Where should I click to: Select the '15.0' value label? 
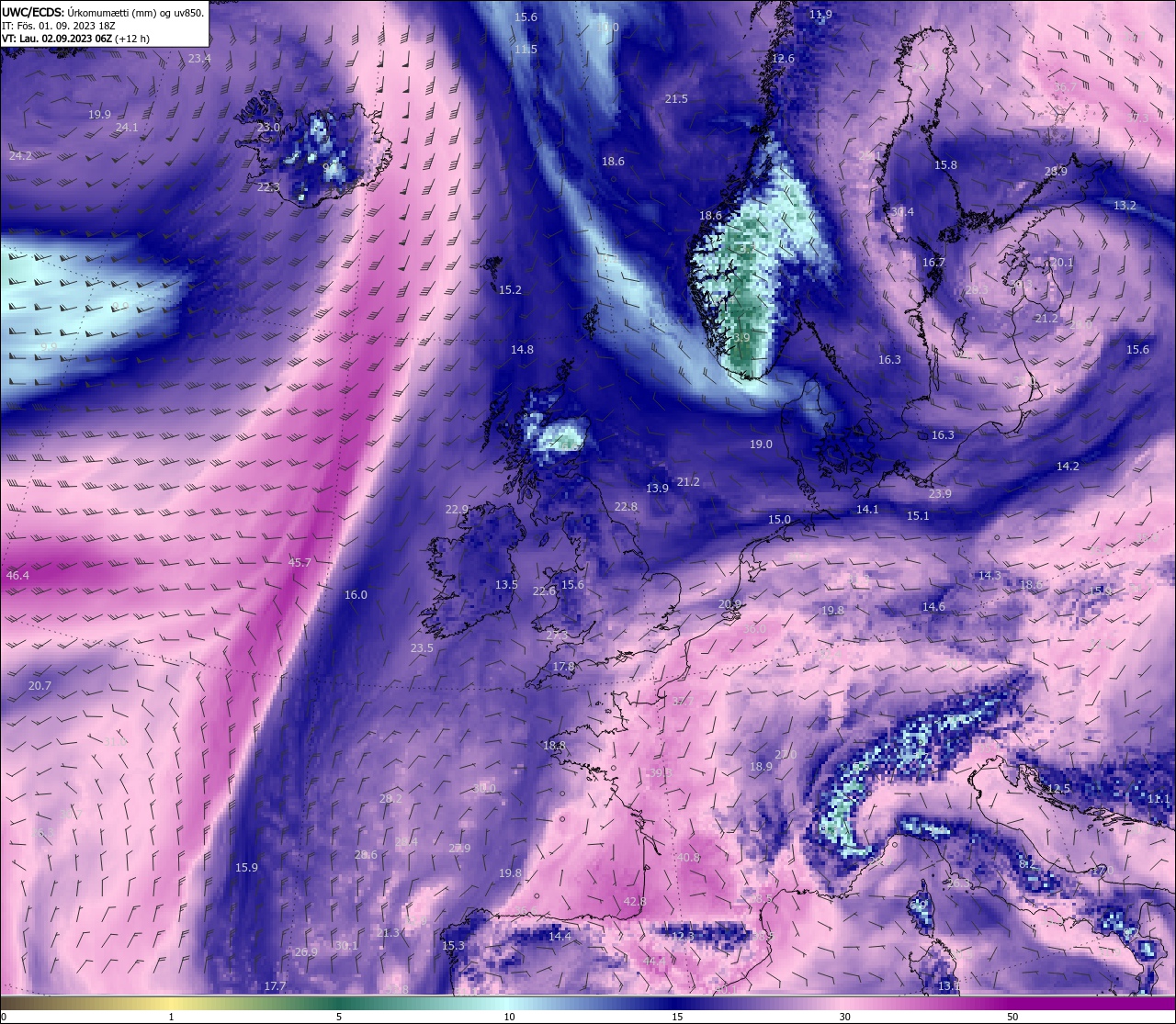coord(779,520)
